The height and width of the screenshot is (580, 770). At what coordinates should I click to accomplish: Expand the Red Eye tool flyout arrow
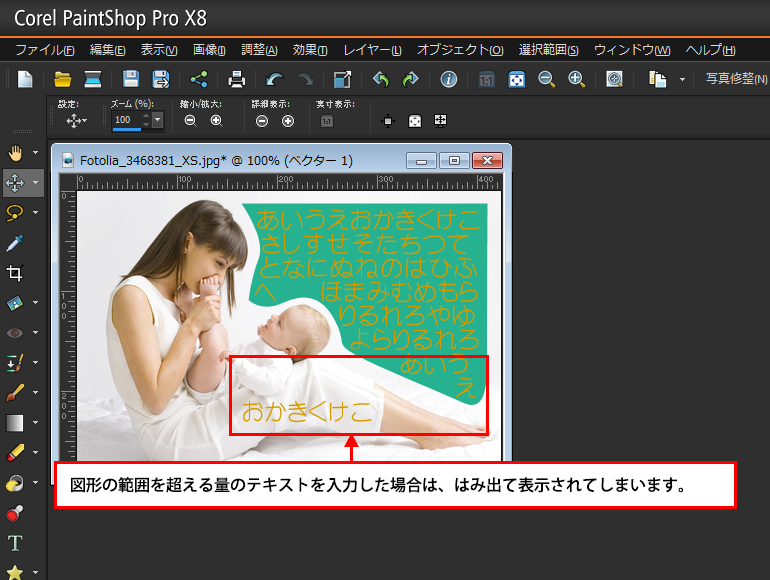point(35,333)
